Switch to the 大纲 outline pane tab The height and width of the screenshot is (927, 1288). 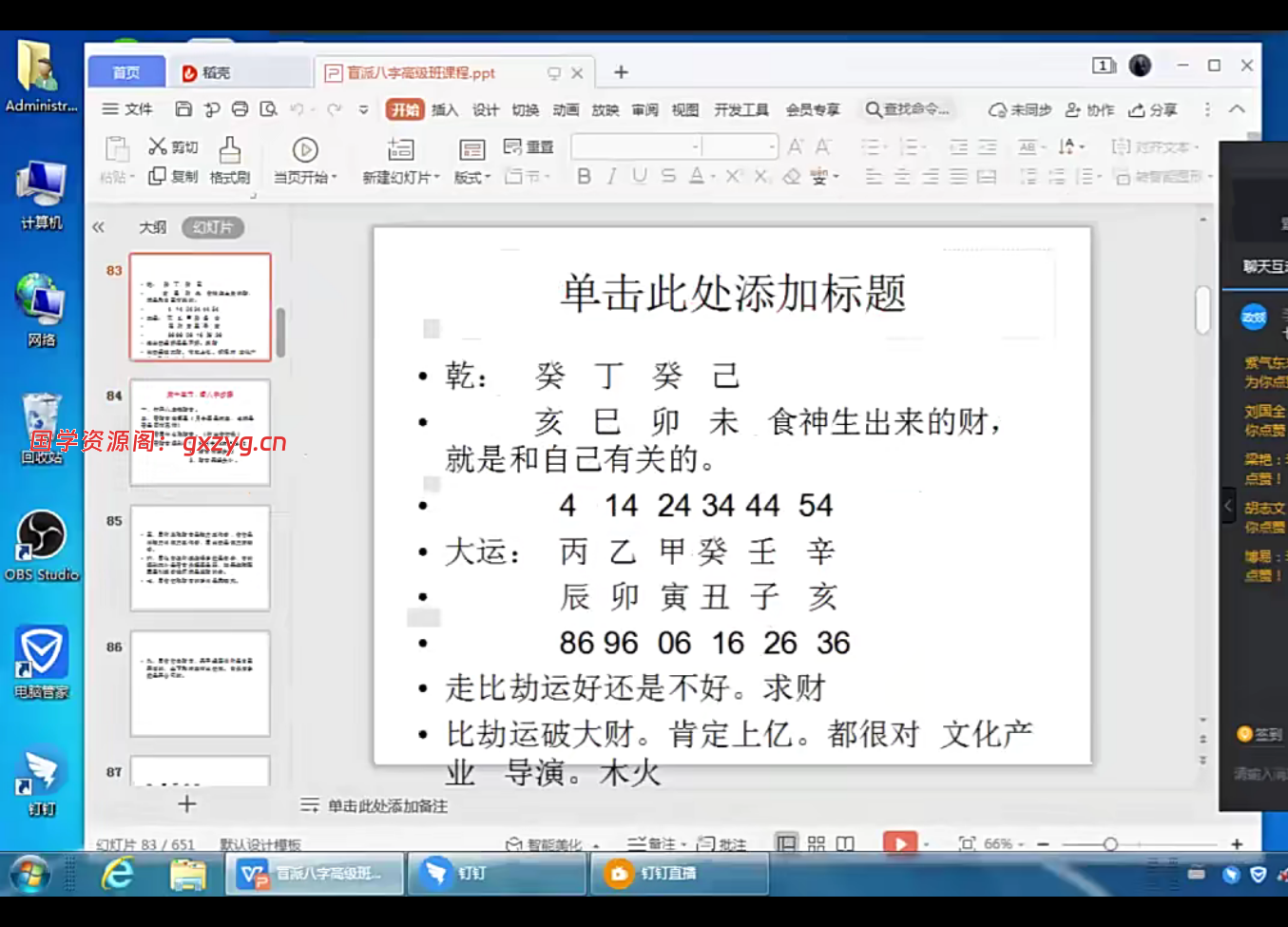coord(152,227)
